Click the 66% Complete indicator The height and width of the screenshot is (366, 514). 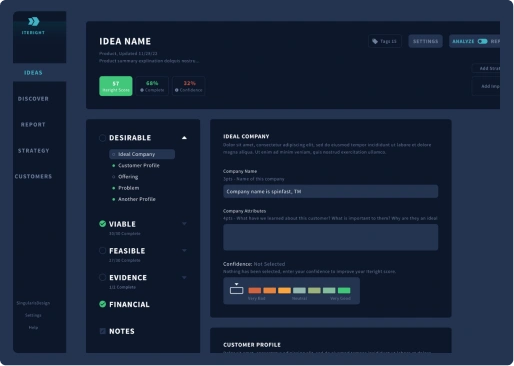click(152, 86)
